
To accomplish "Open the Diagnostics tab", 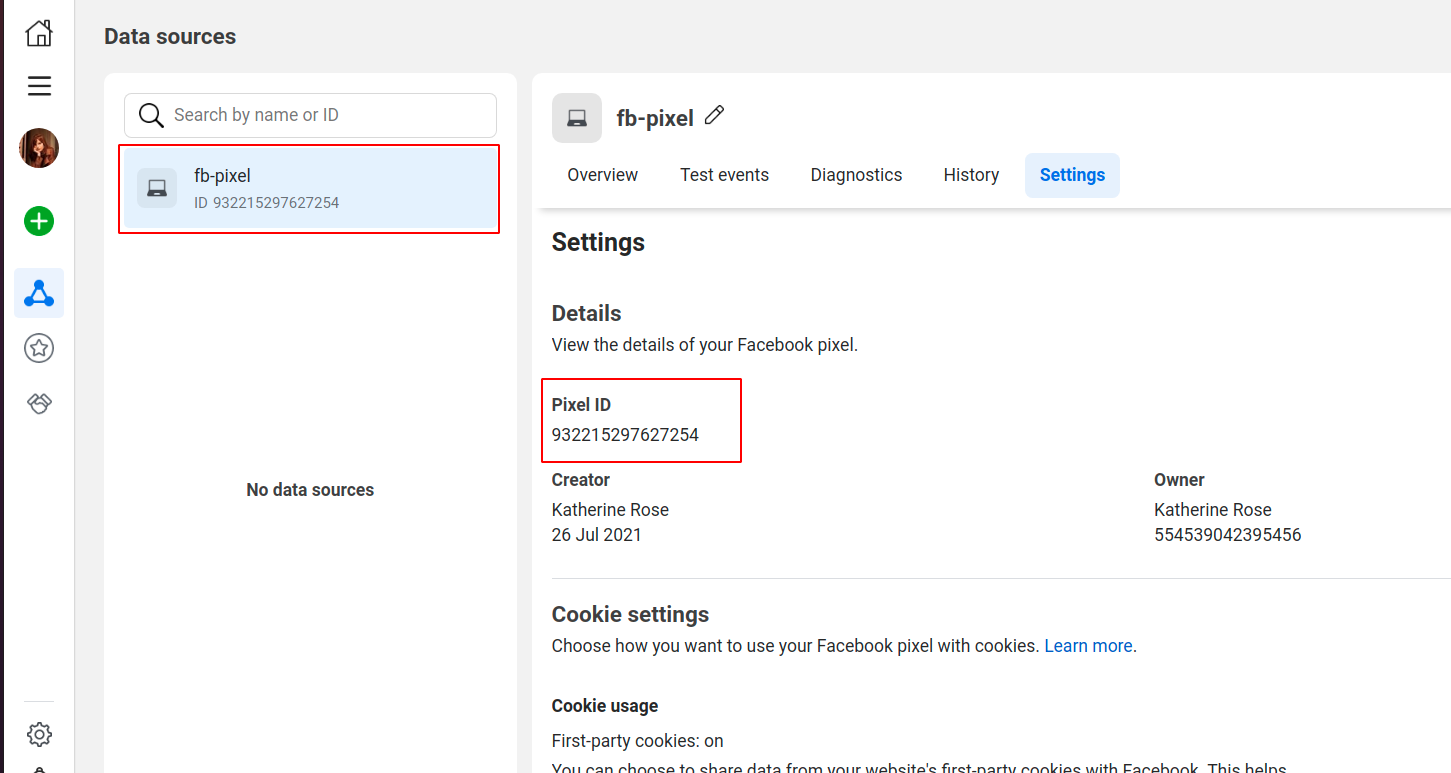I will point(856,175).
